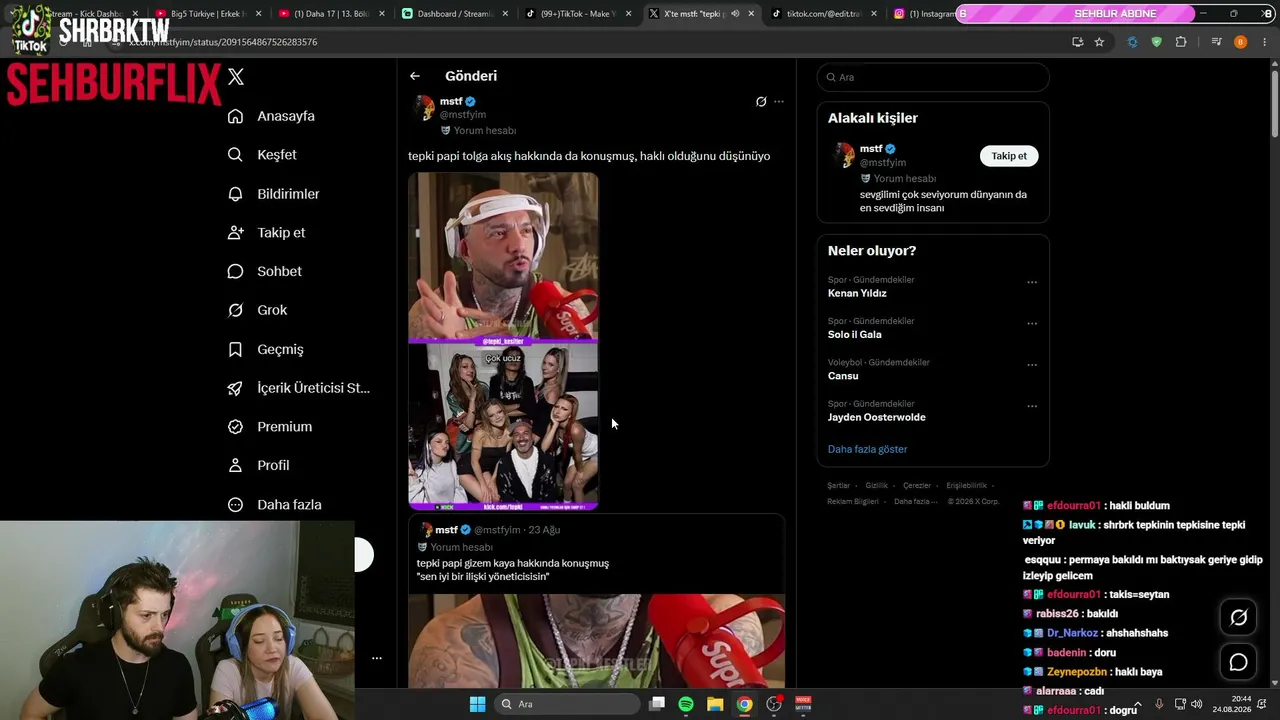Image resolution: width=1280 pixels, height=720 pixels.
Task: Switch to the Dashboard Stream tab
Action: 455,14
